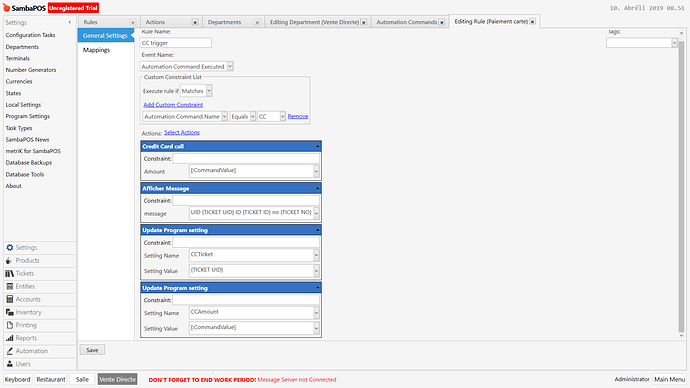
Task: Open Keyboard button in bottom bar
Action: point(18,379)
